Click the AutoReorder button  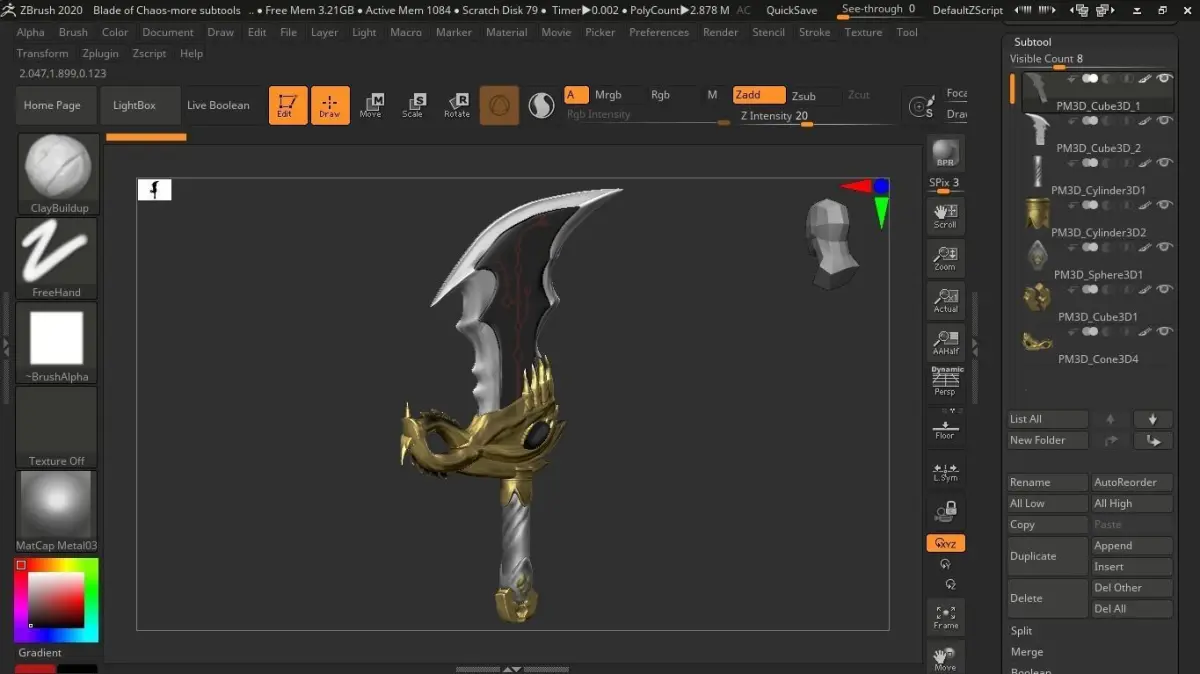[x=1131, y=482]
